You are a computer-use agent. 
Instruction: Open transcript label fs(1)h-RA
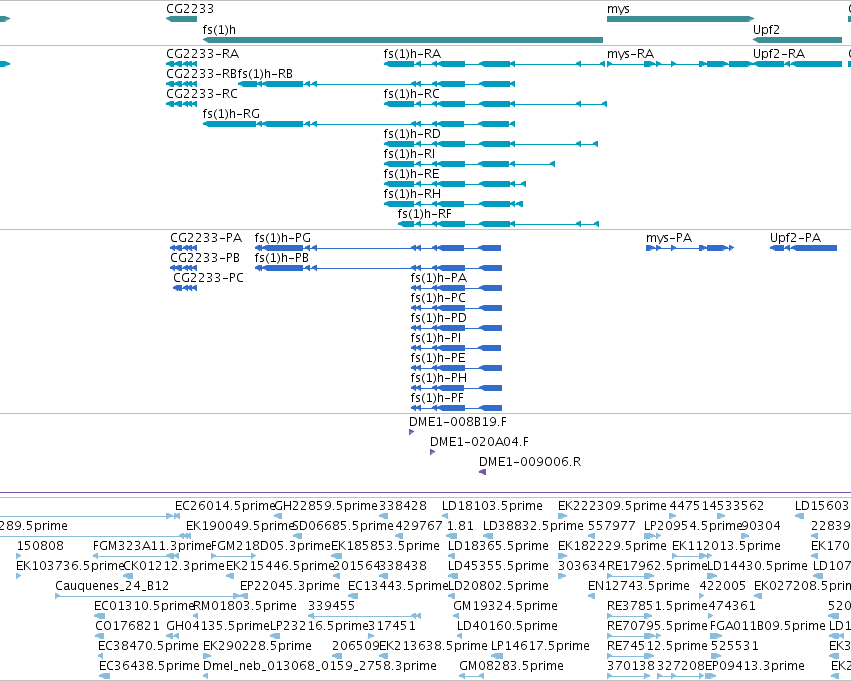pos(412,54)
